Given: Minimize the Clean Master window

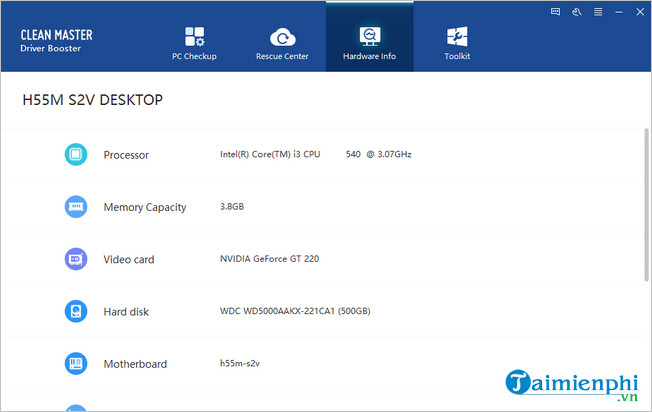Looking at the screenshot, I should (617, 12).
